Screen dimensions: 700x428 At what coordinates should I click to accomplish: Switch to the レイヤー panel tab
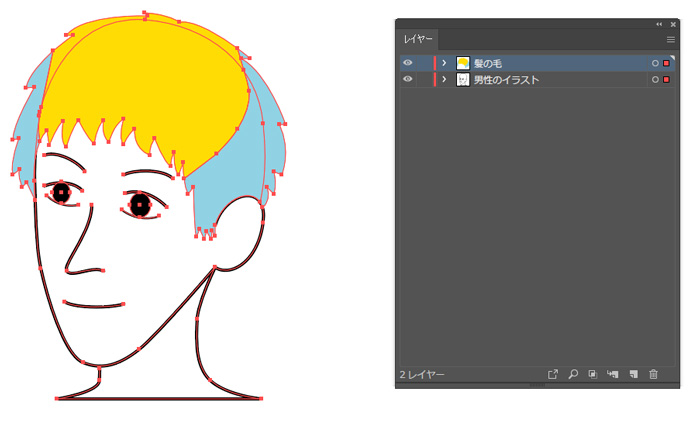coord(418,39)
